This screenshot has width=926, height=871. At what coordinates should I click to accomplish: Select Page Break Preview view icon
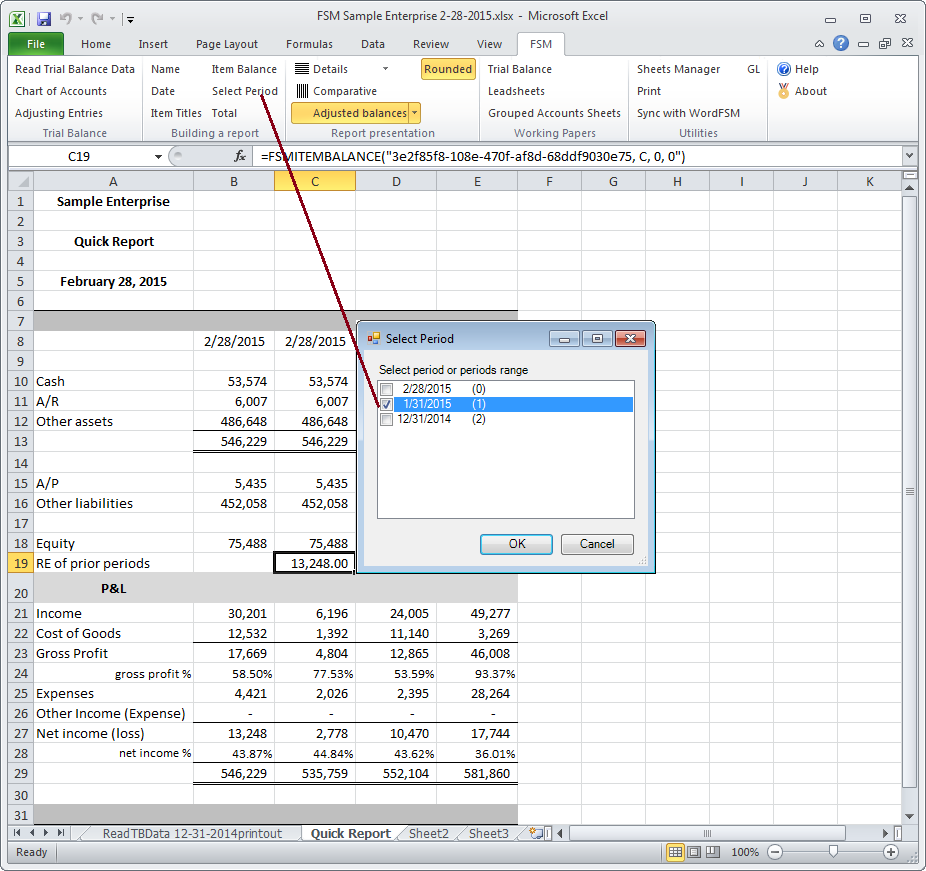pyautogui.click(x=713, y=852)
